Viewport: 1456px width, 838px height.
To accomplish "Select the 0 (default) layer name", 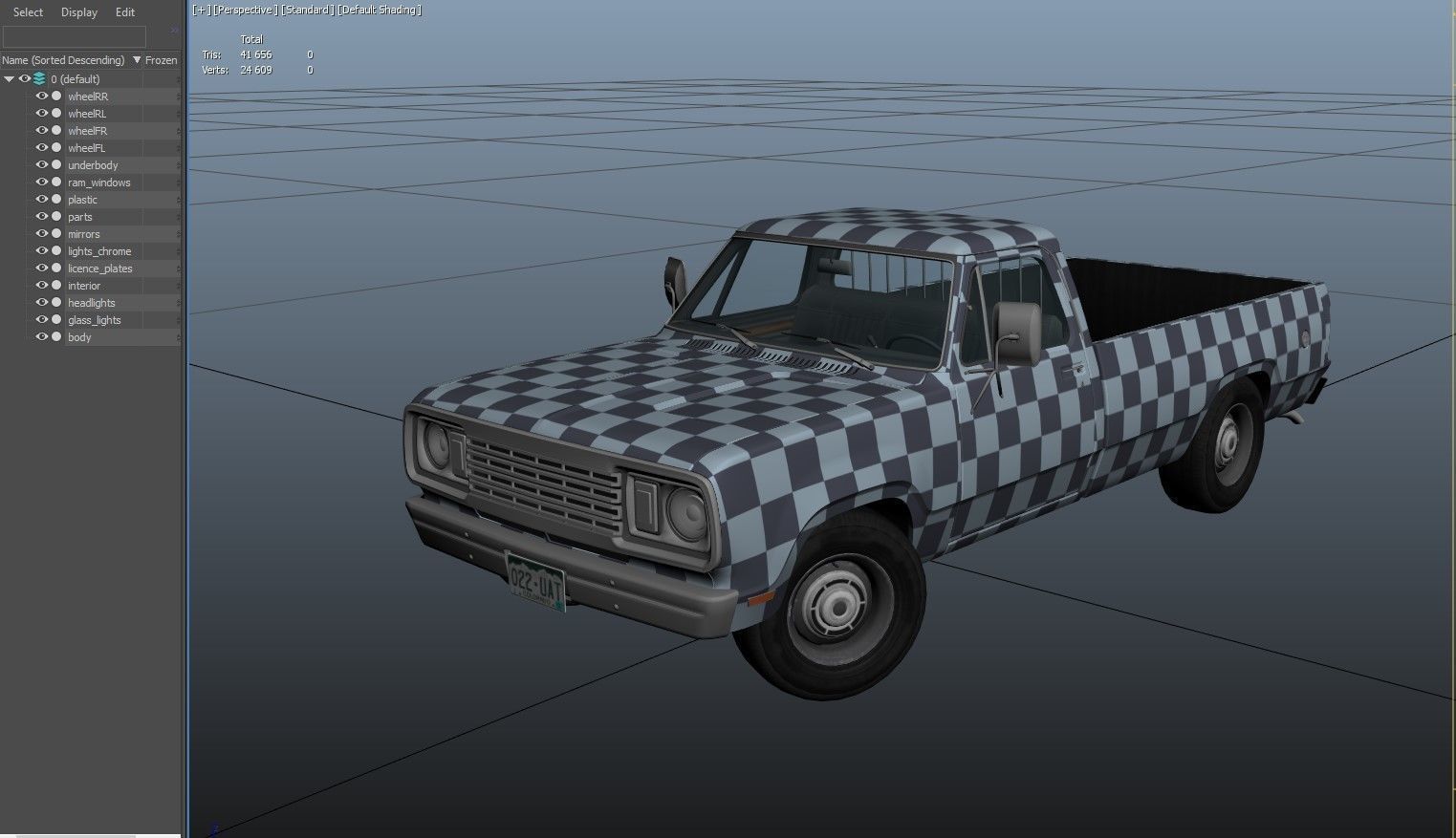I will coord(76,79).
